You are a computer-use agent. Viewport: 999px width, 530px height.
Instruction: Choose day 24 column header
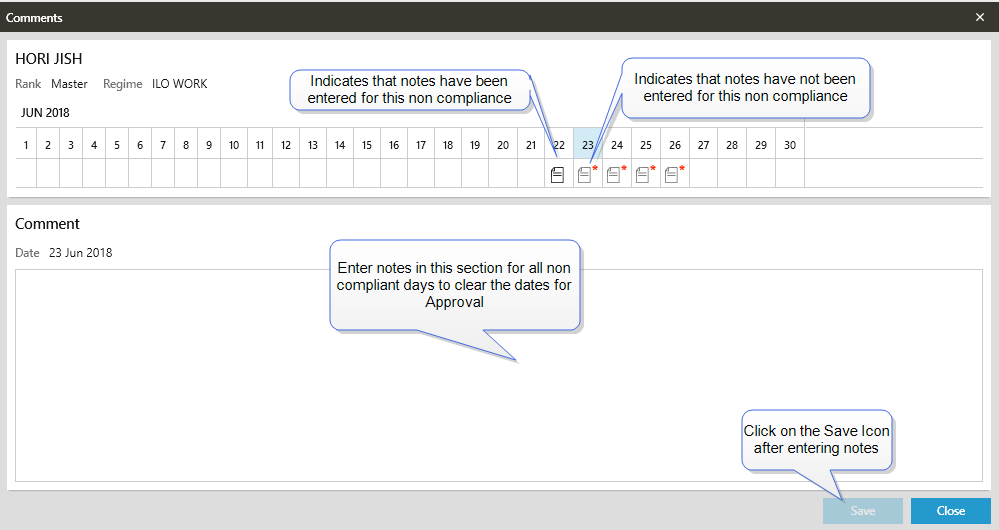click(x=617, y=145)
